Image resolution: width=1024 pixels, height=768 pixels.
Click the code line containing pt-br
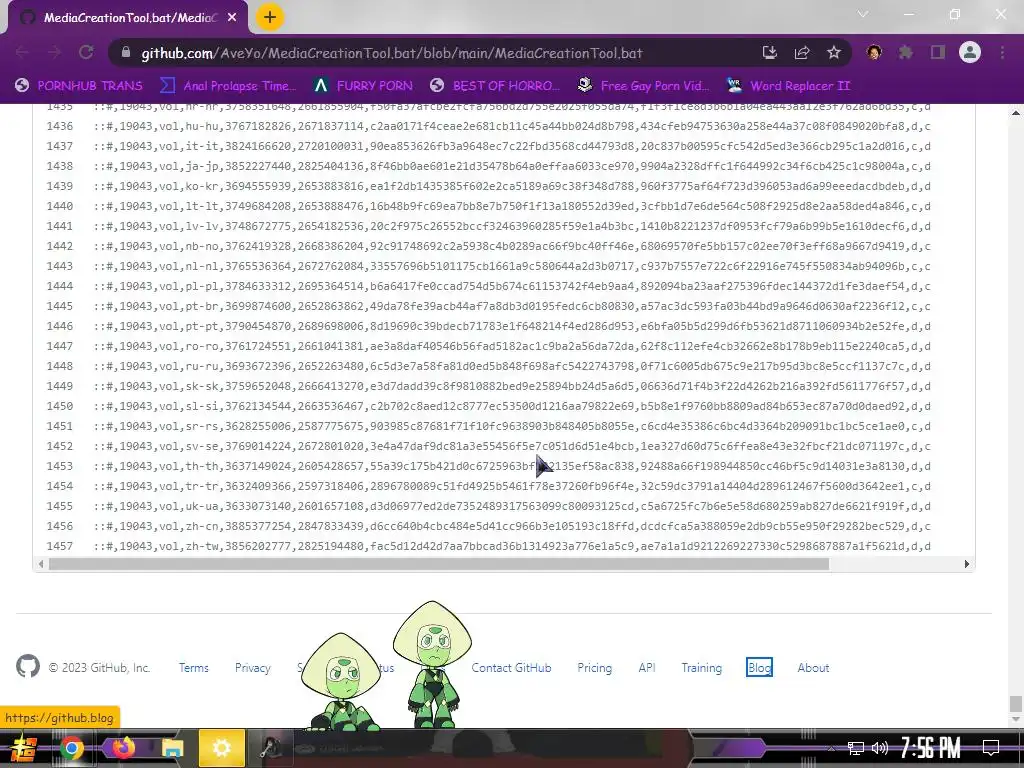coord(512,306)
